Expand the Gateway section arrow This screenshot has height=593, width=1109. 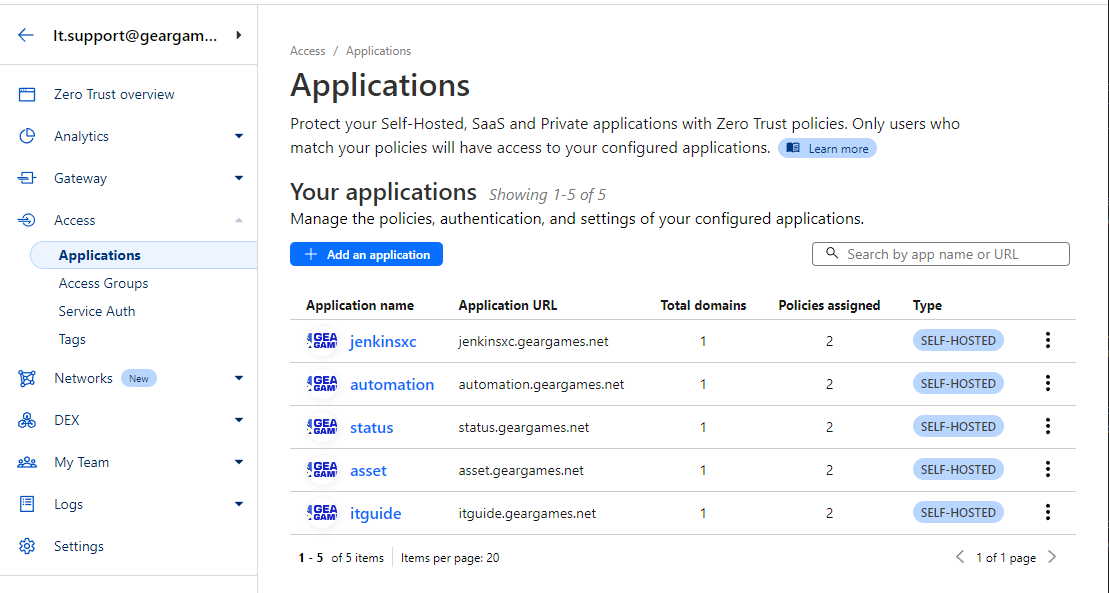pyautogui.click(x=238, y=178)
